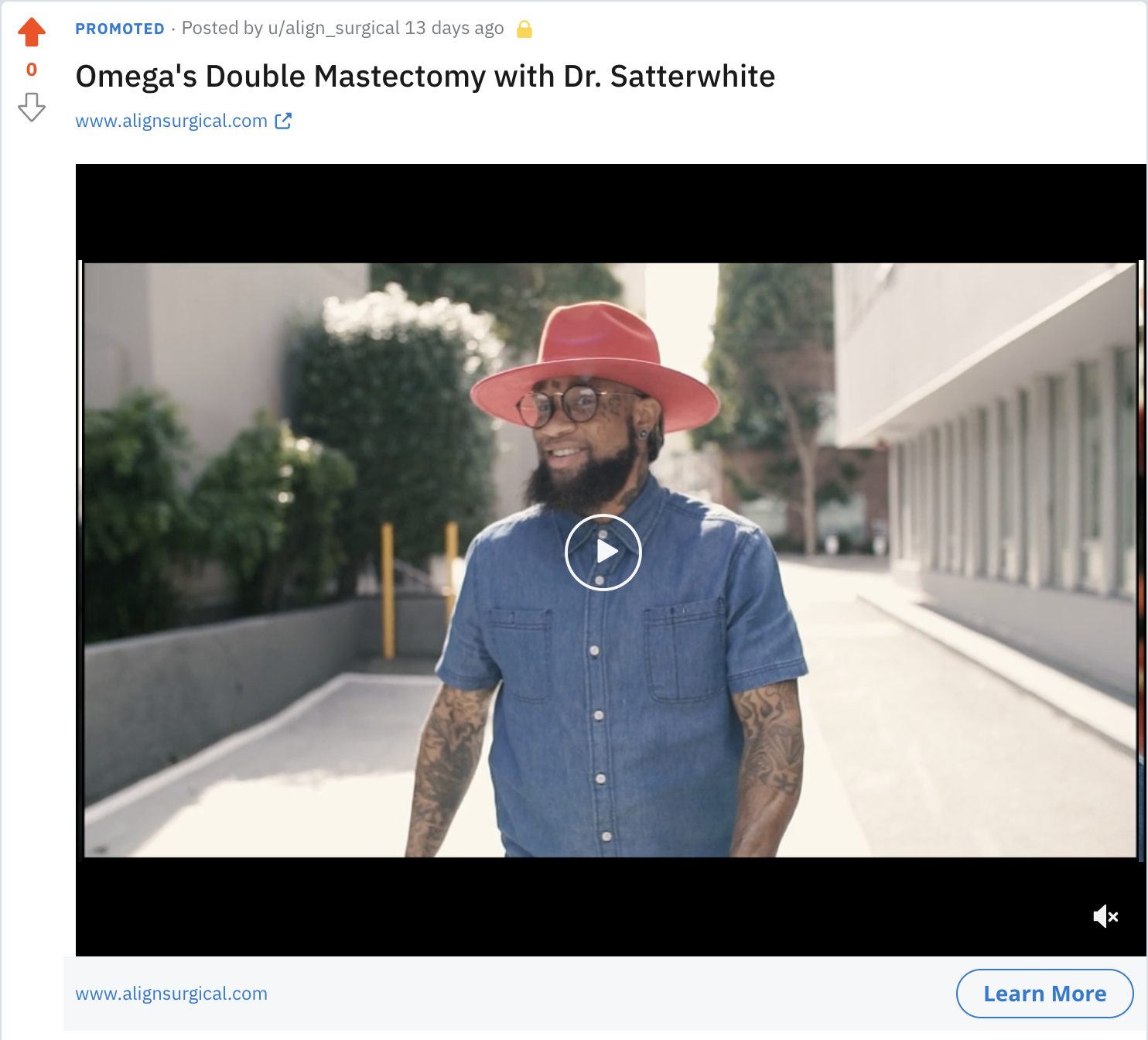The height and width of the screenshot is (1040, 1148).
Task: Click the Learn More button
Action: 1045,994
